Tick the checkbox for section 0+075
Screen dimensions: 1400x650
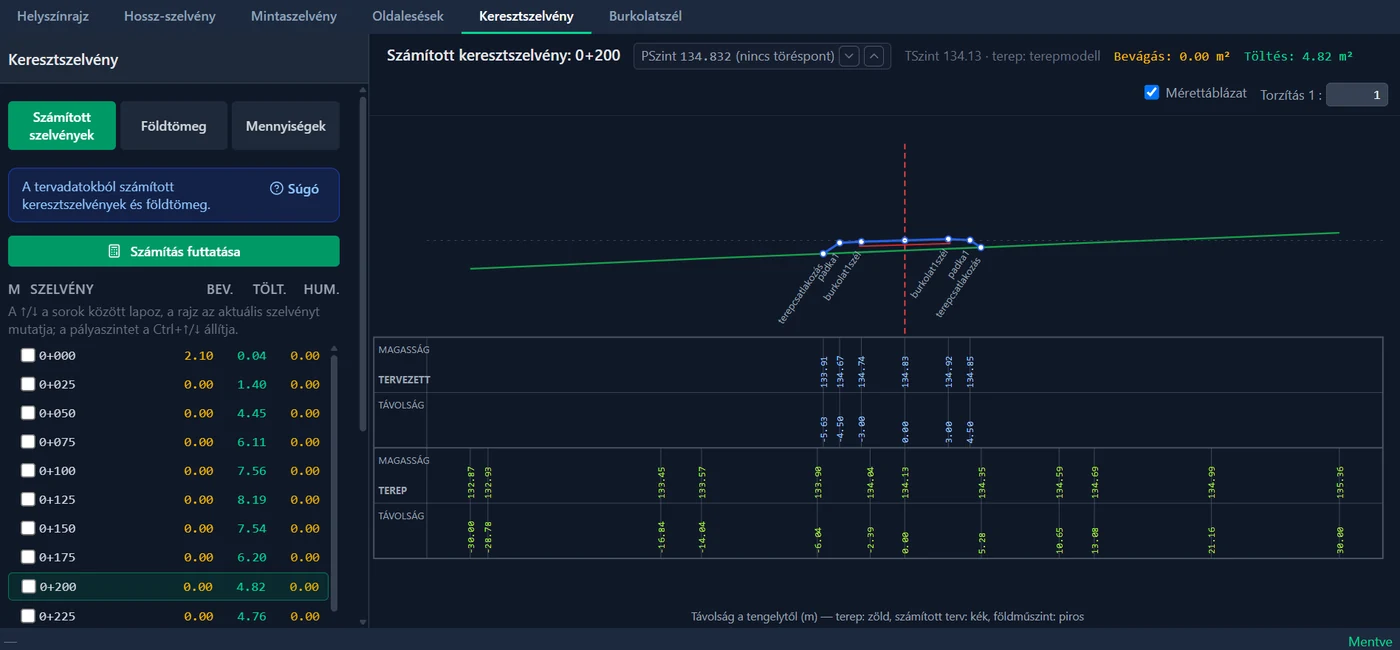pyautogui.click(x=28, y=442)
